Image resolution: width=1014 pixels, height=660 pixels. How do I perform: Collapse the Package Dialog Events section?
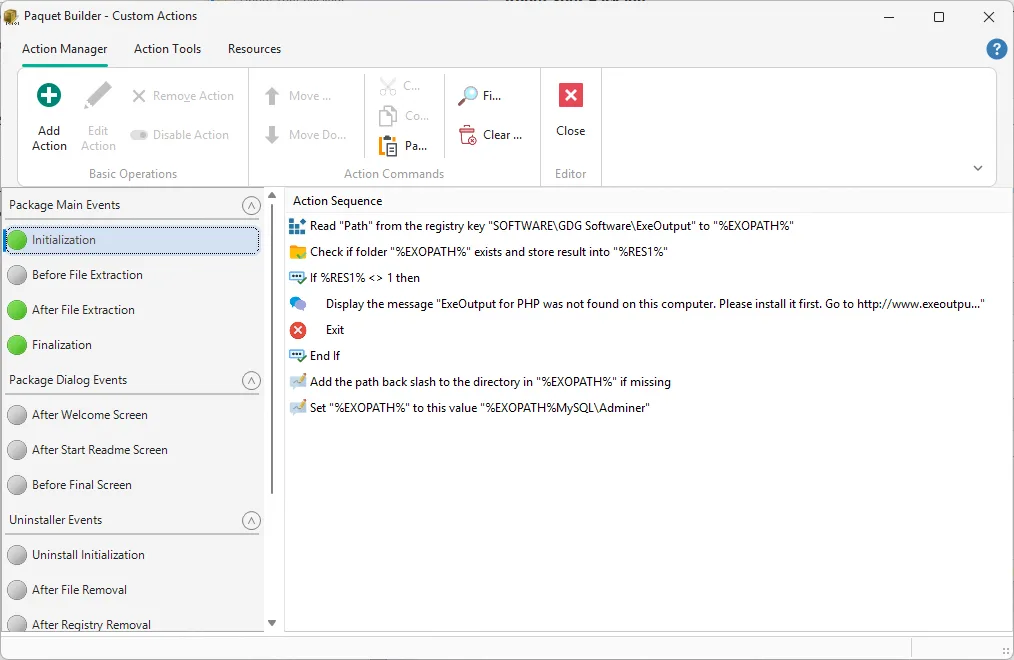[251, 381]
